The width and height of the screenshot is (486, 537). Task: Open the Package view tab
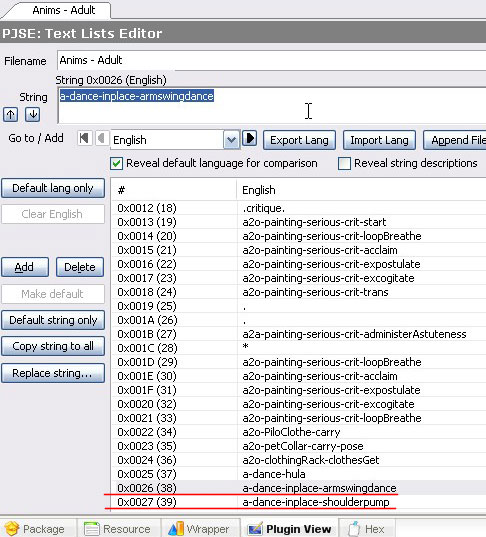[37, 529]
